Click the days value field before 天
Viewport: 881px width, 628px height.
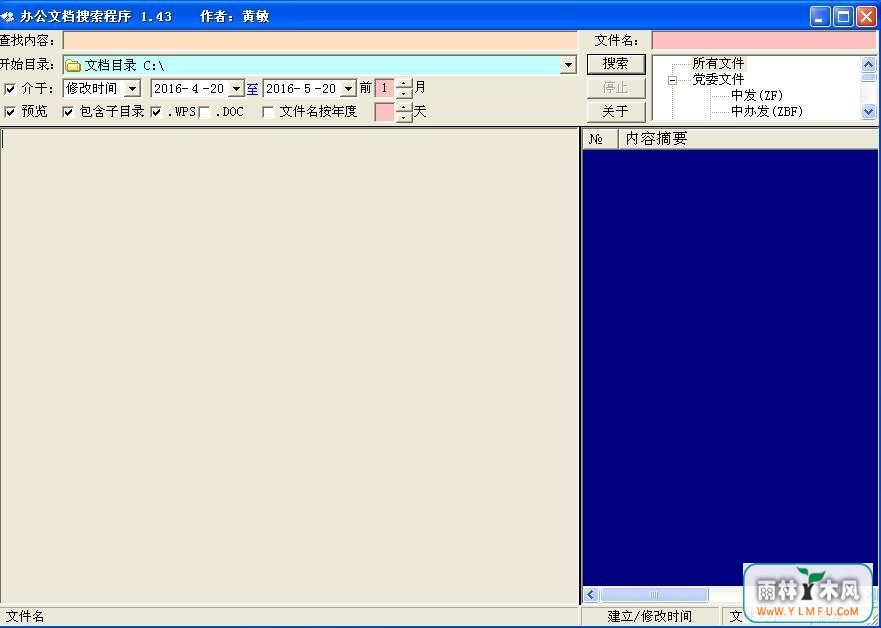(x=384, y=112)
